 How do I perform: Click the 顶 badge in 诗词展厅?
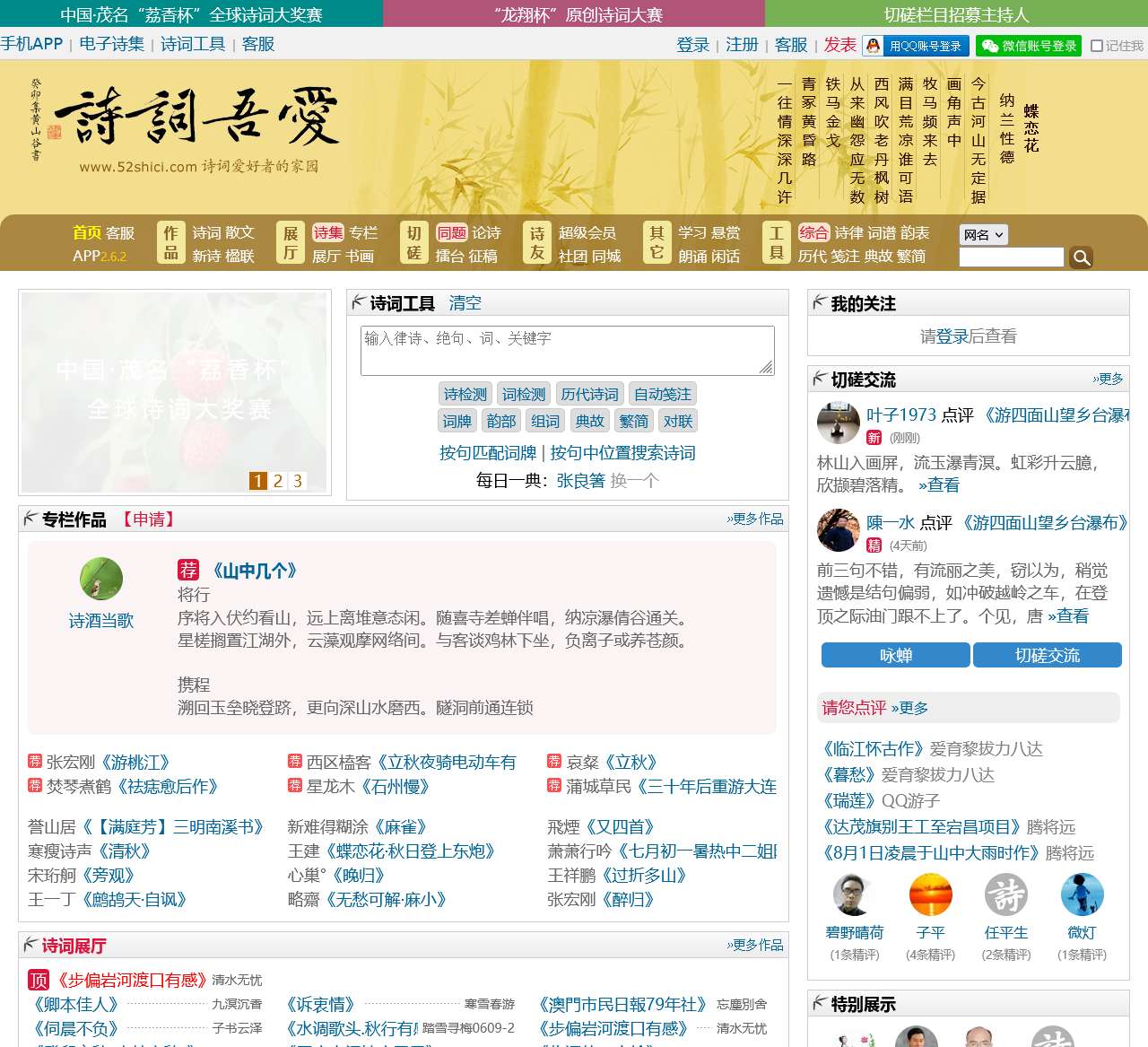(x=39, y=980)
